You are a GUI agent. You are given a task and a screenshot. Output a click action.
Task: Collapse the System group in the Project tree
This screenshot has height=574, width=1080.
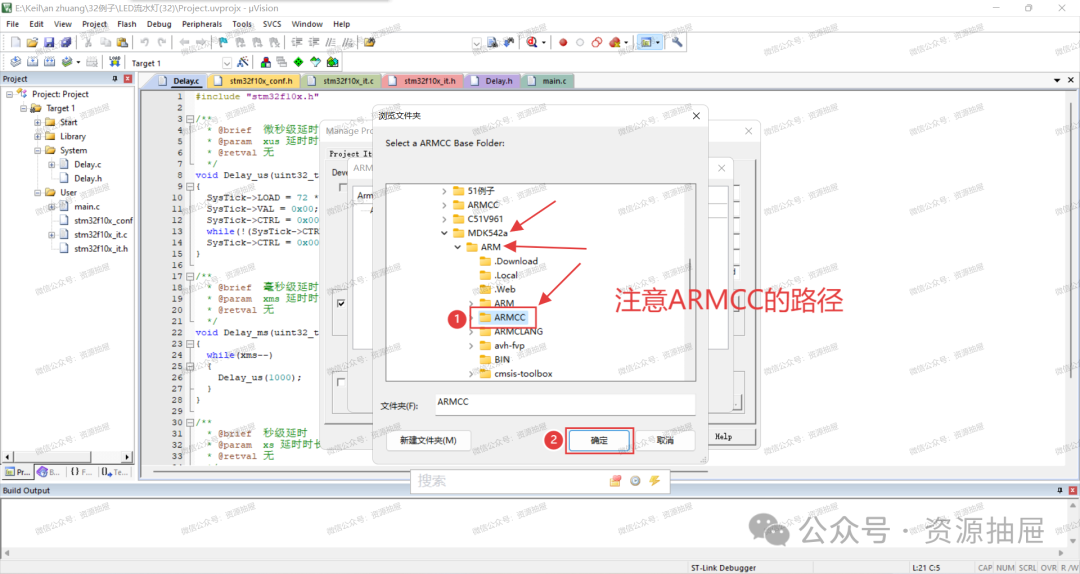pyautogui.click(x=37, y=150)
